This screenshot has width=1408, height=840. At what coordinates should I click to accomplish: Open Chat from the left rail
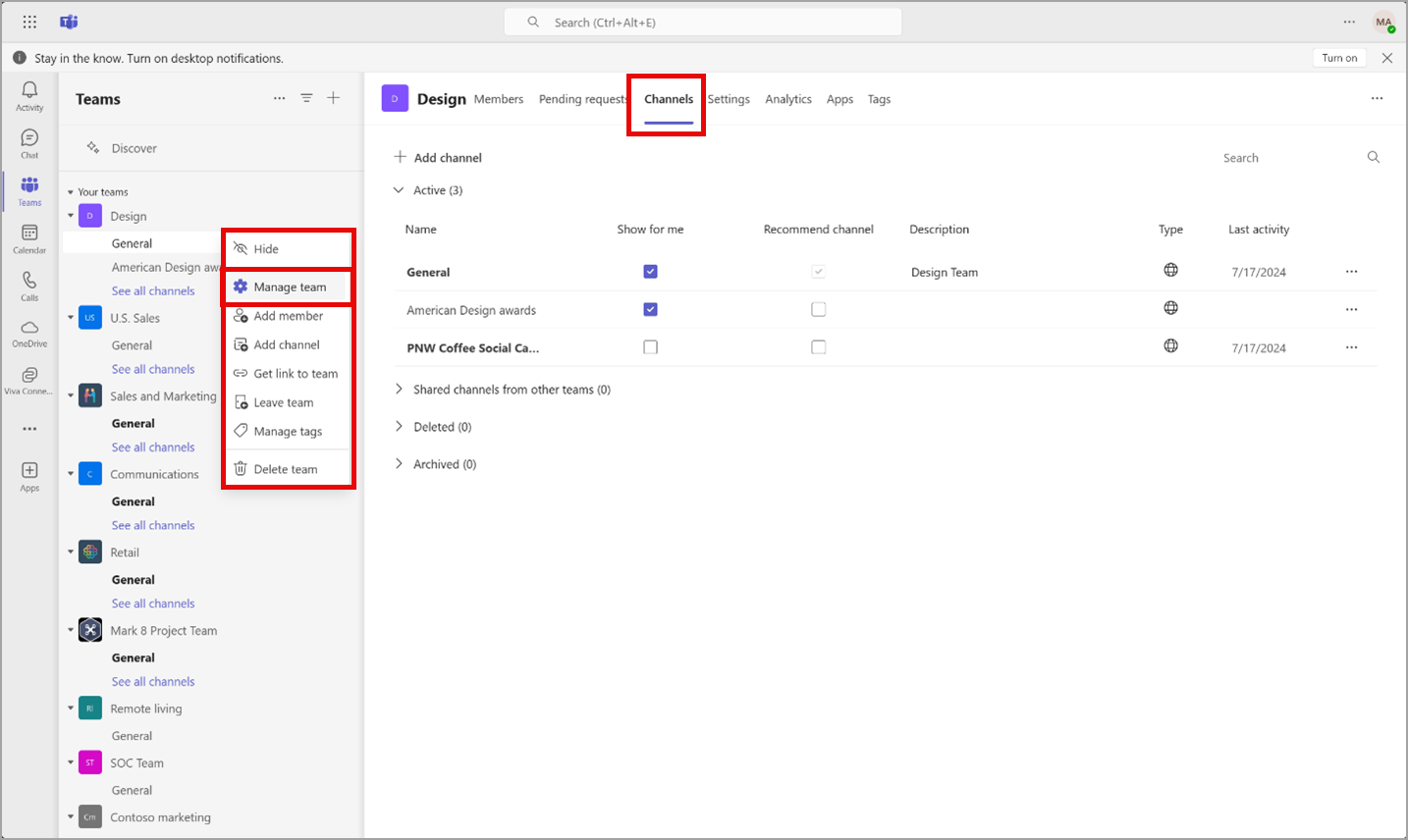click(x=29, y=143)
